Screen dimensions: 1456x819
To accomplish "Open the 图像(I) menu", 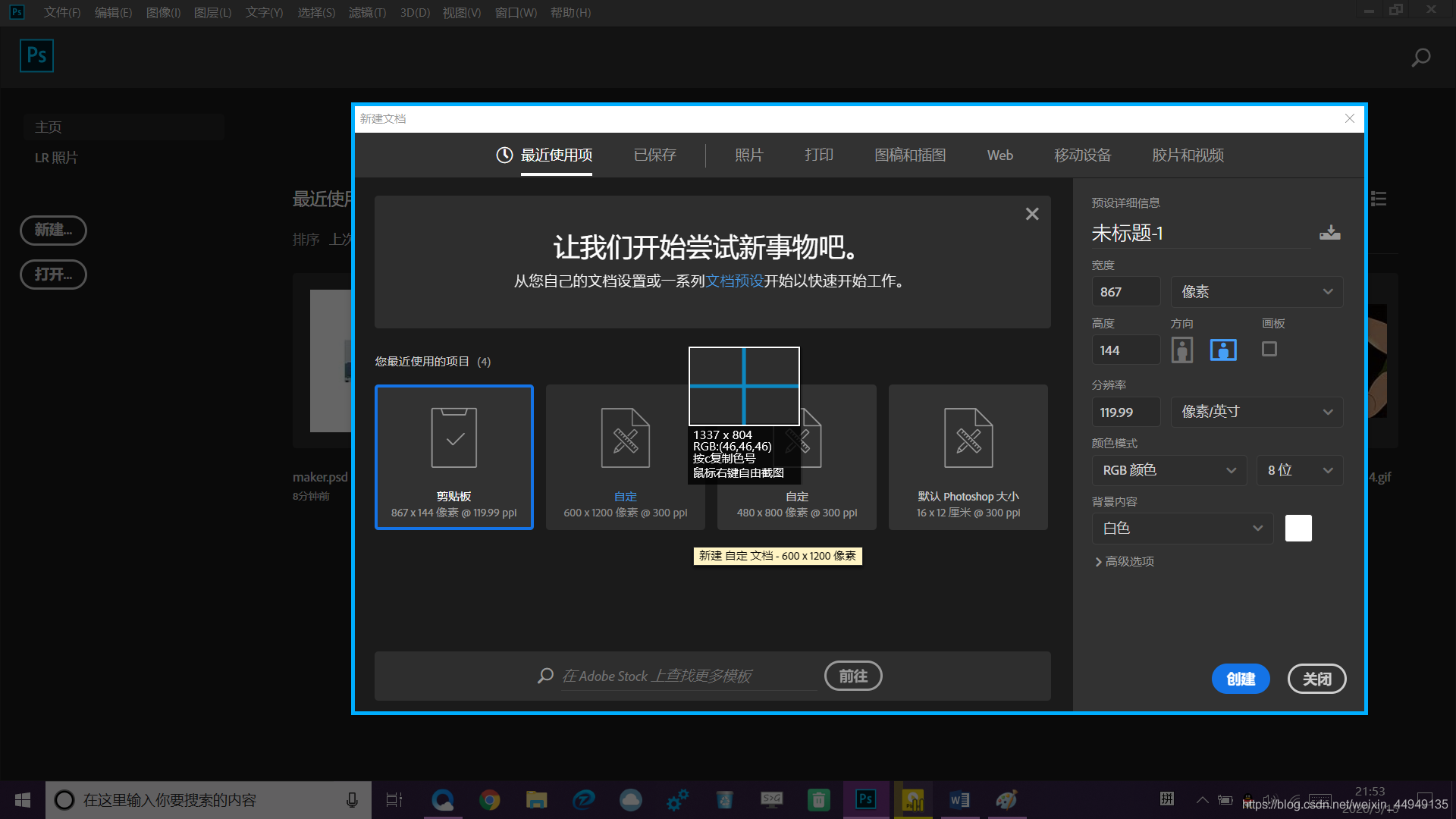I will point(163,13).
